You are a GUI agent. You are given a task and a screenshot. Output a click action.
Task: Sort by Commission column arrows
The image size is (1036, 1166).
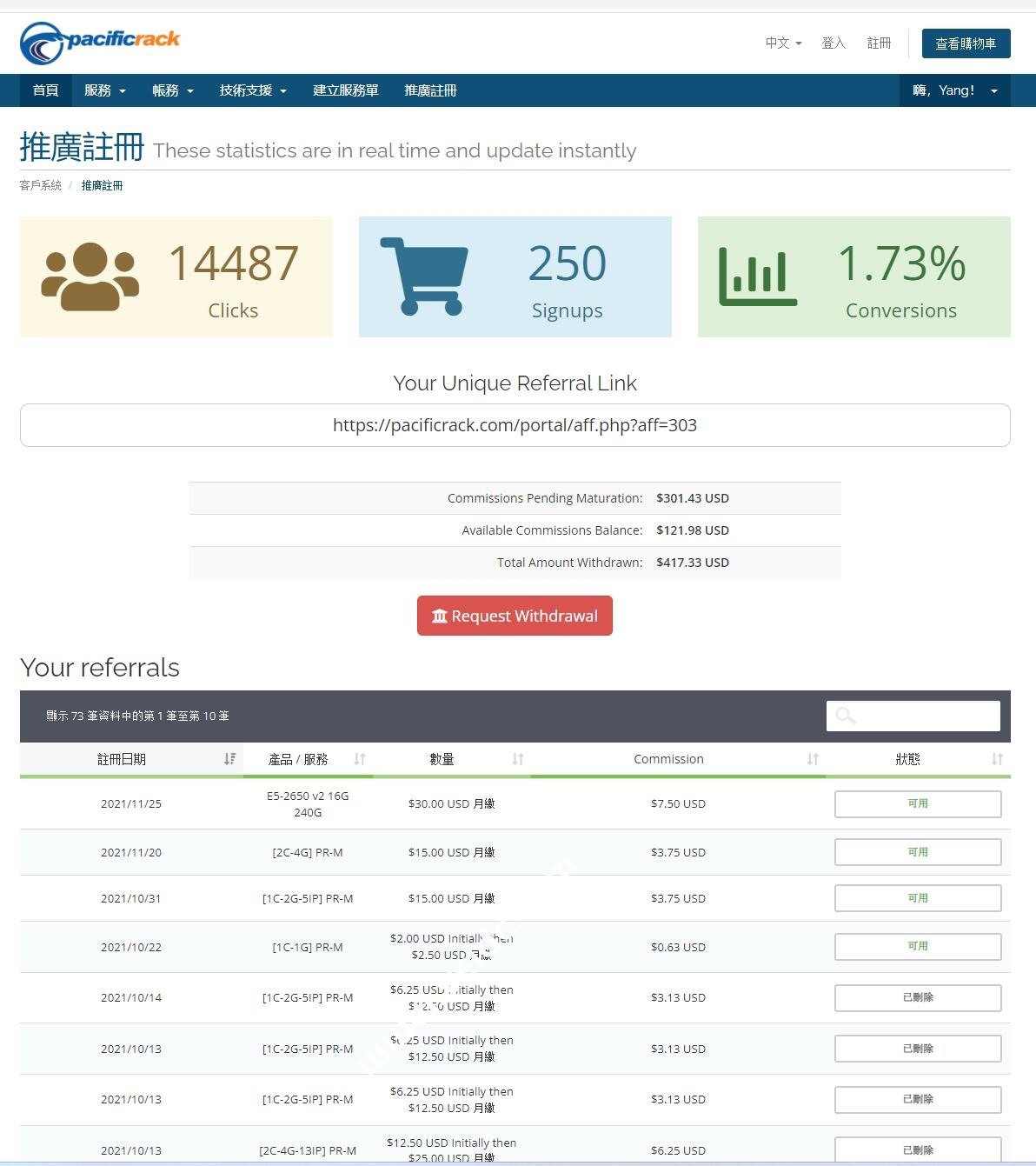tap(813, 759)
